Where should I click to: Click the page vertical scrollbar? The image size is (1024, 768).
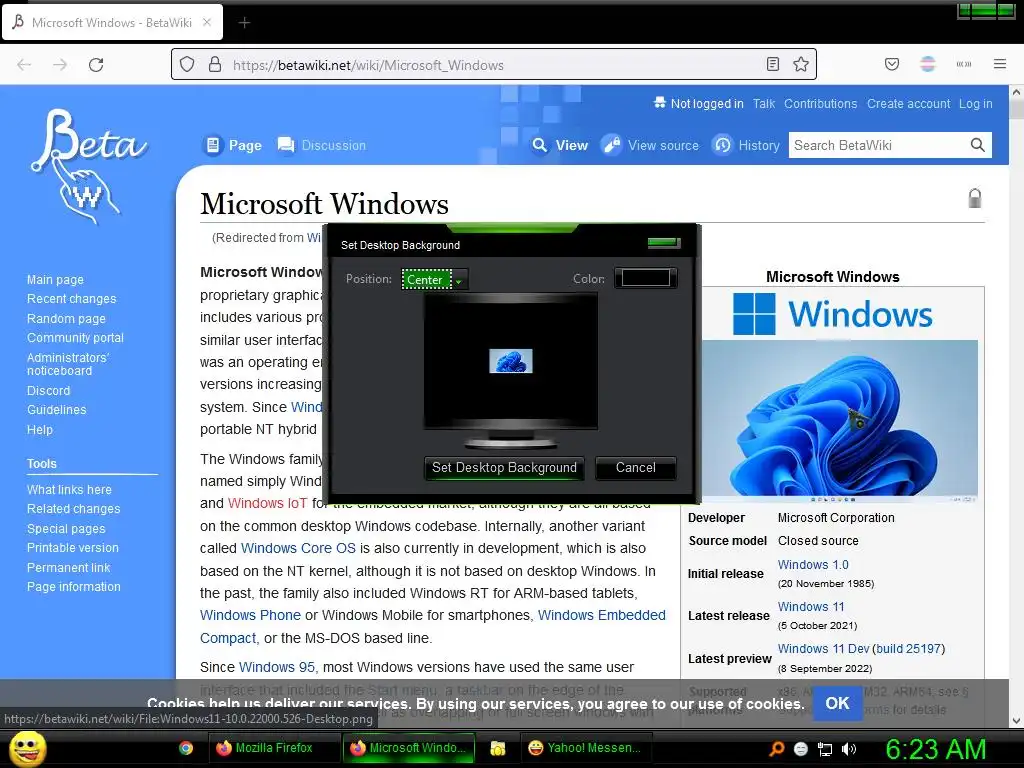pos(1016,406)
